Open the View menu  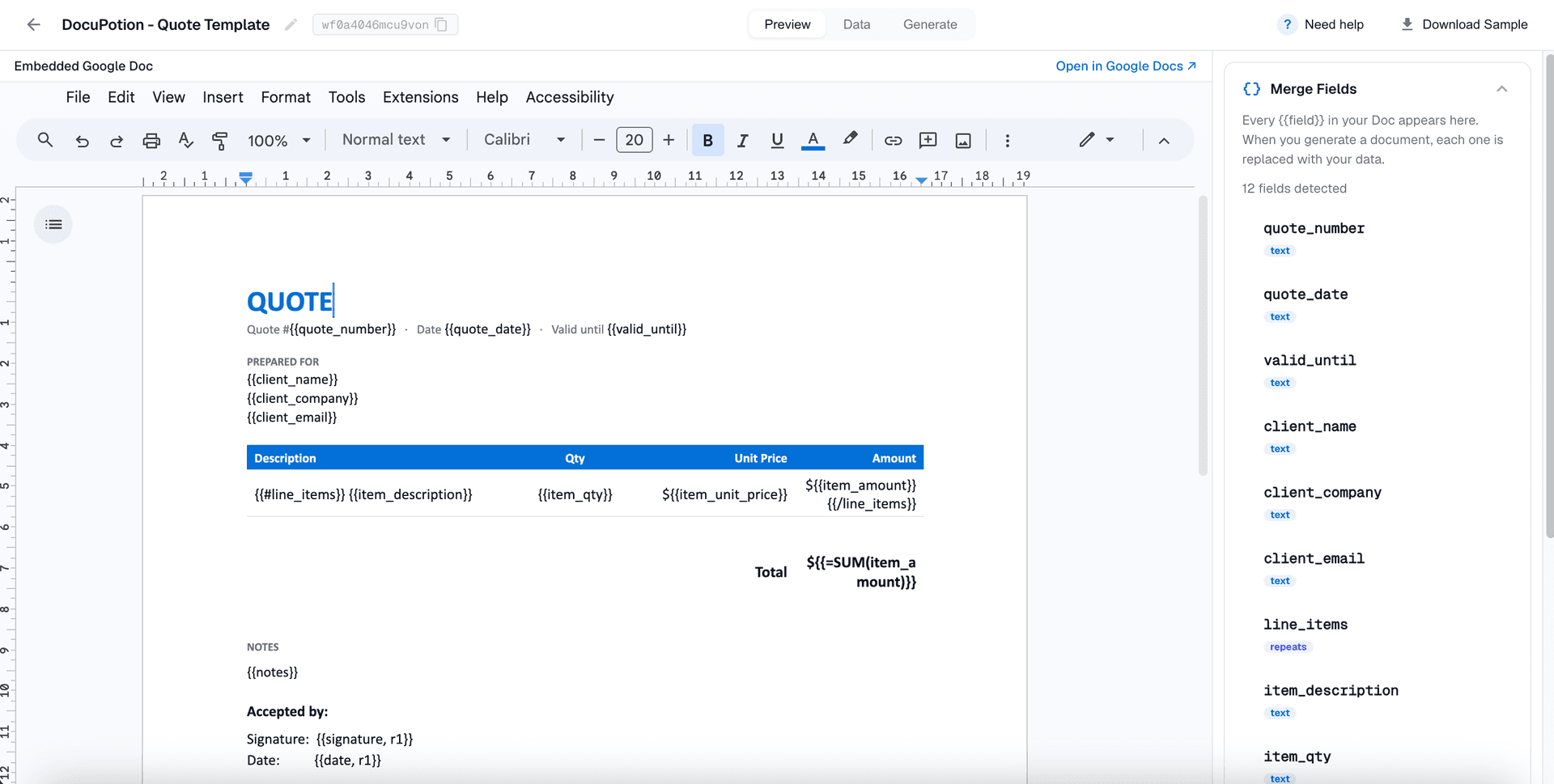click(x=168, y=97)
